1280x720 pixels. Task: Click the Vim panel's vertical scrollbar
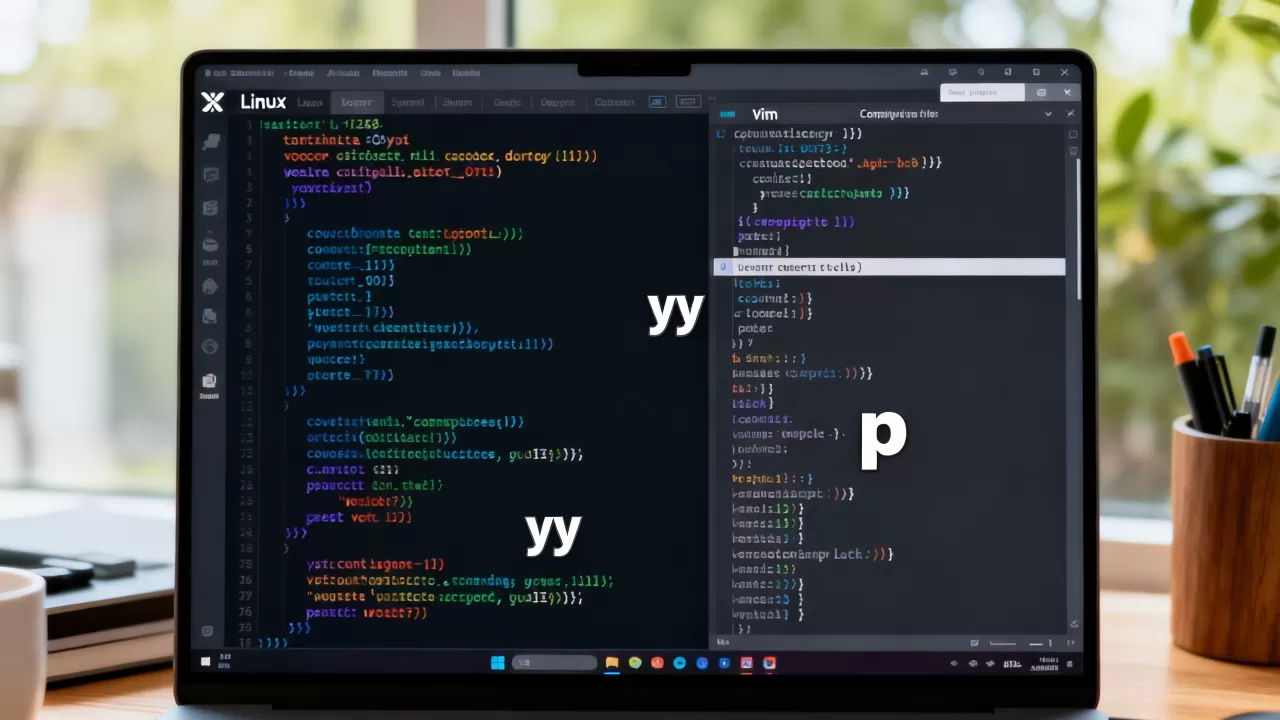1078,227
